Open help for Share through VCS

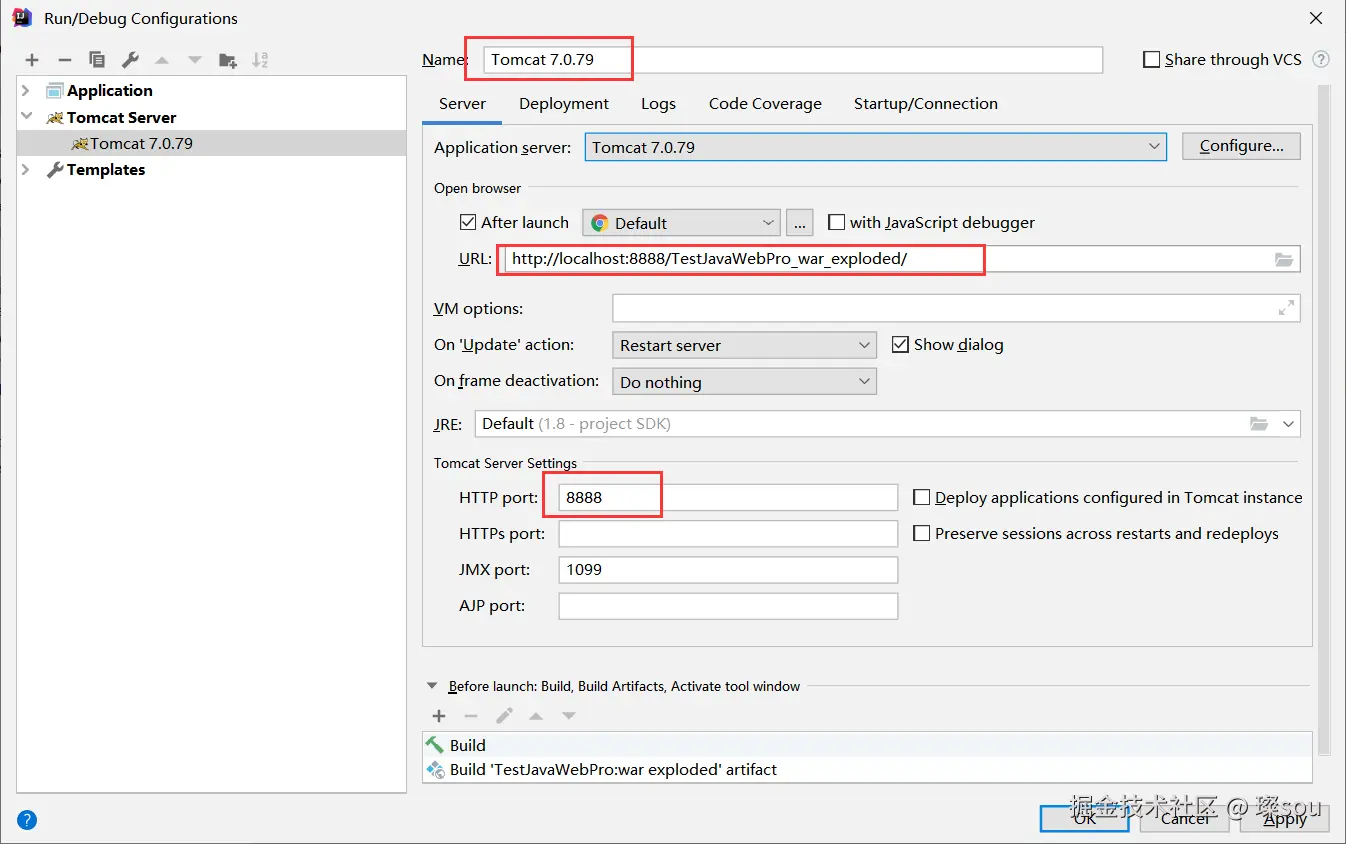click(x=1321, y=59)
